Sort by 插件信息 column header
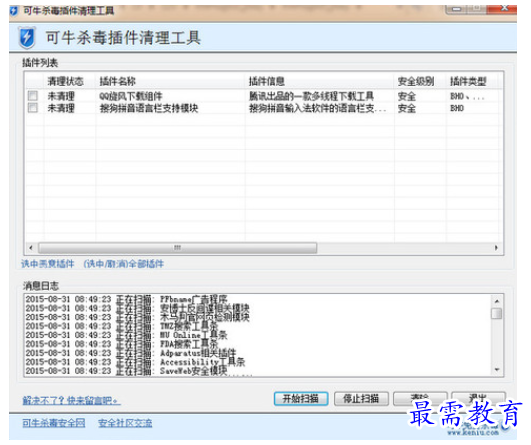531x445 pixels. point(267,81)
